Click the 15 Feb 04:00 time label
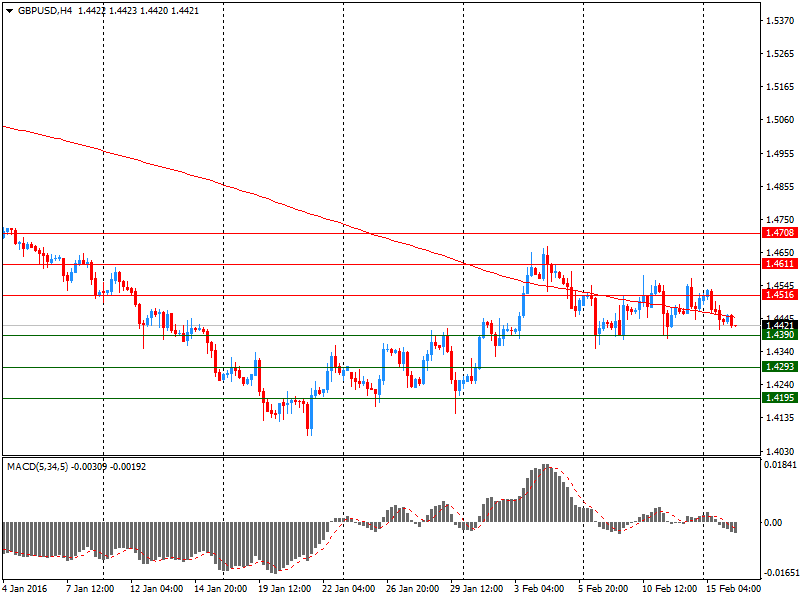 coord(733,589)
